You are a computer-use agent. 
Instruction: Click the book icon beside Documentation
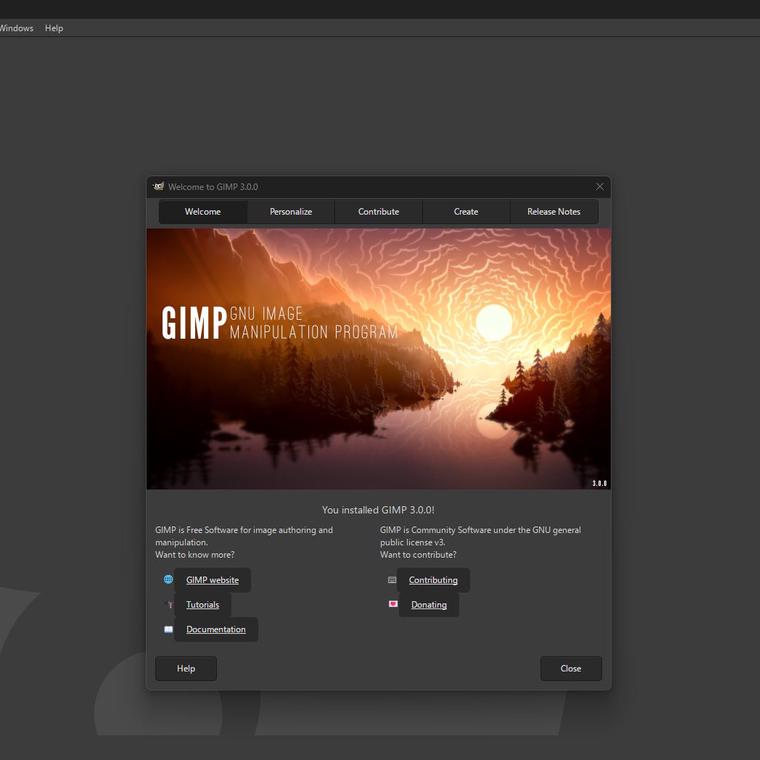click(168, 630)
